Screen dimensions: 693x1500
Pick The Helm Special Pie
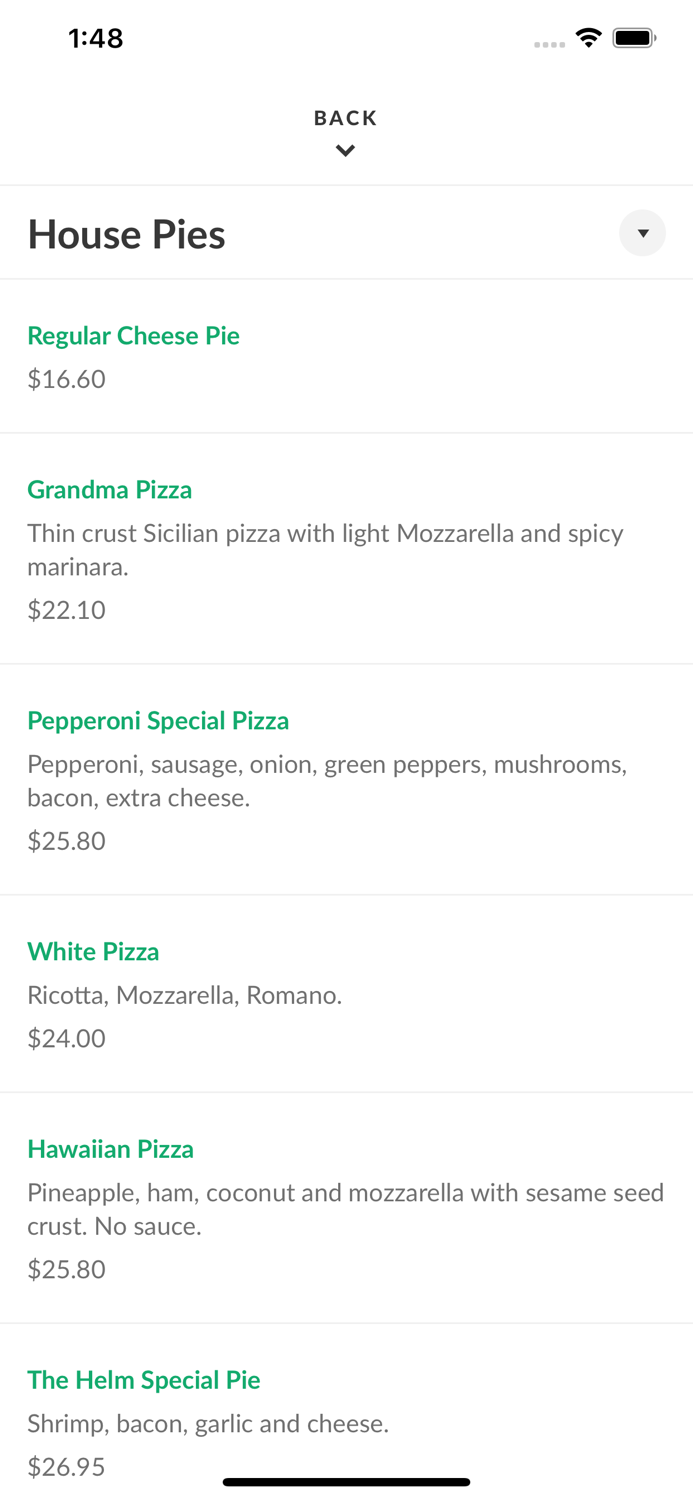click(x=144, y=1379)
